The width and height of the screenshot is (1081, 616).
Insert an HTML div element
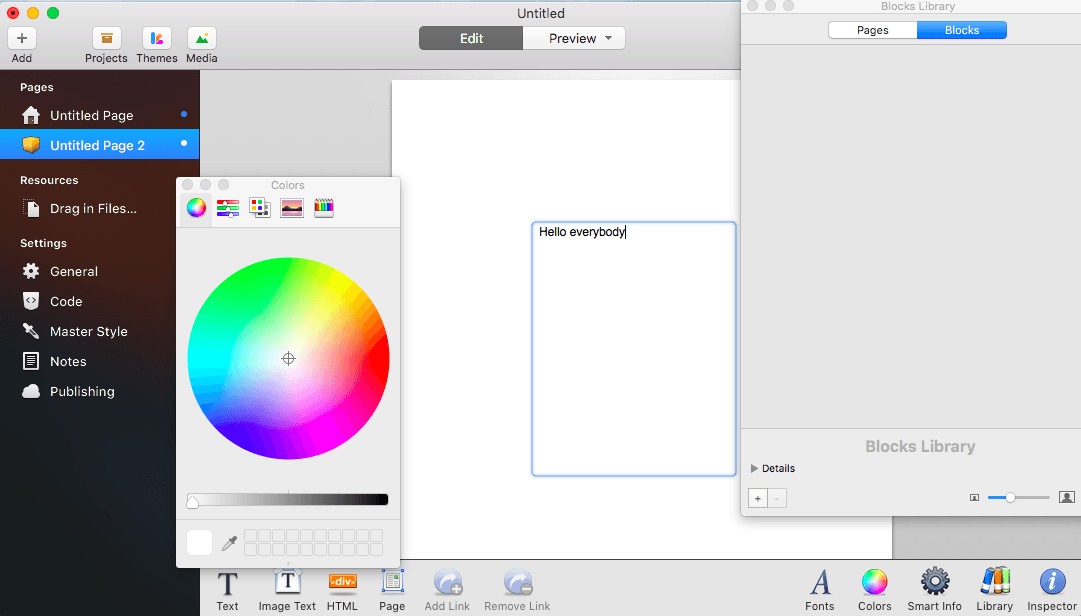pyautogui.click(x=342, y=591)
